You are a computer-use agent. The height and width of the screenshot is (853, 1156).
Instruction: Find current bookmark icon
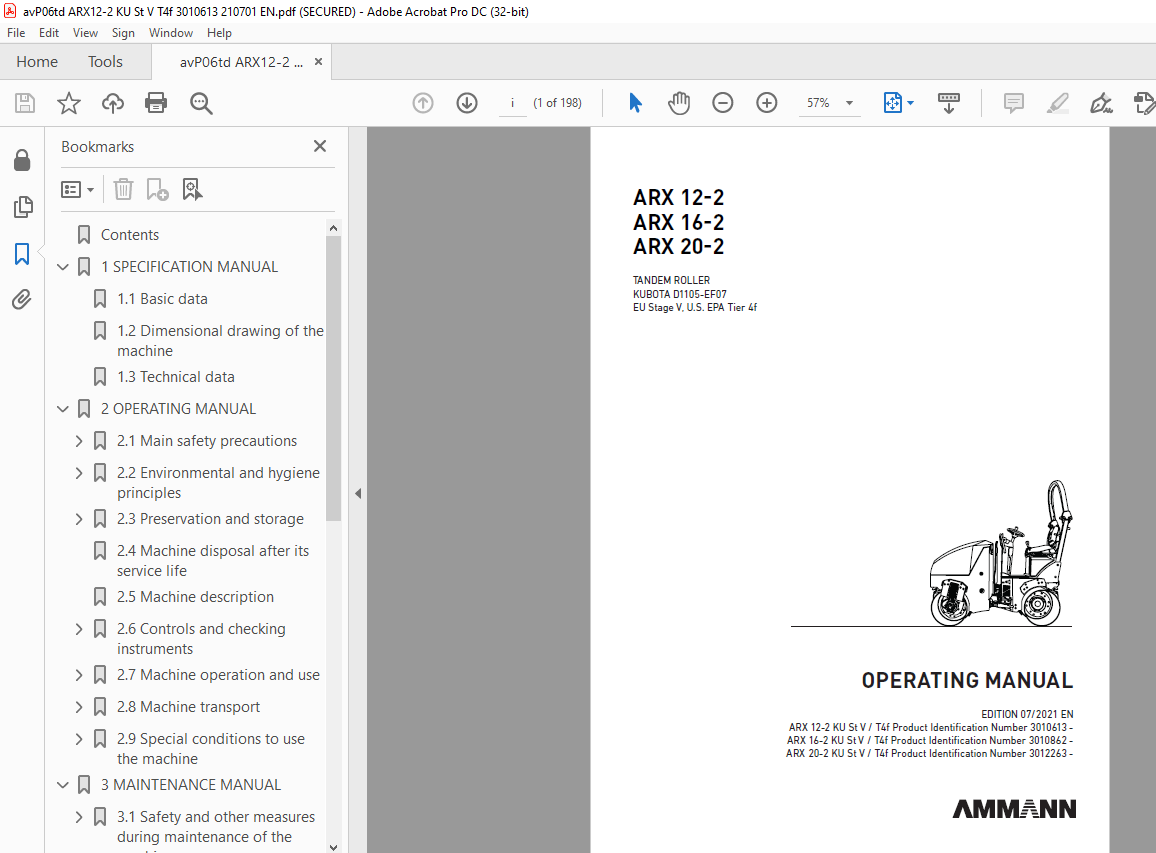tap(192, 189)
